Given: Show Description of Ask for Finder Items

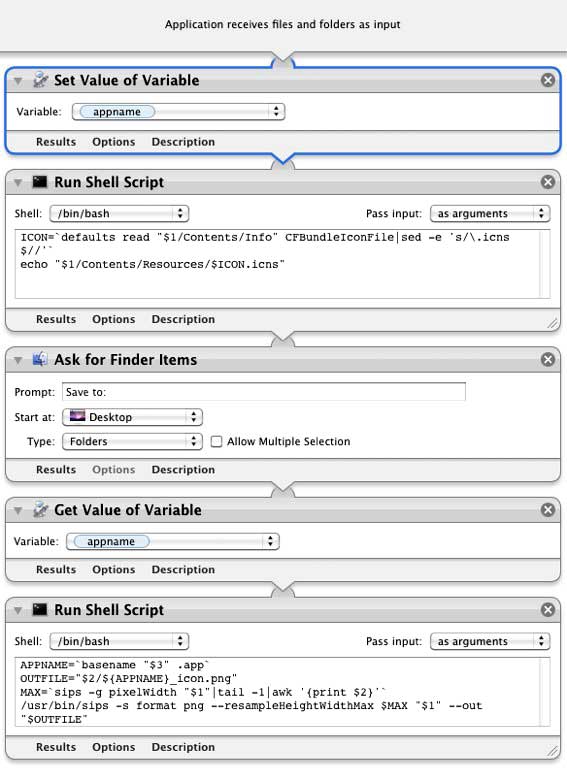Looking at the screenshot, I should pyautogui.click(x=183, y=469).
